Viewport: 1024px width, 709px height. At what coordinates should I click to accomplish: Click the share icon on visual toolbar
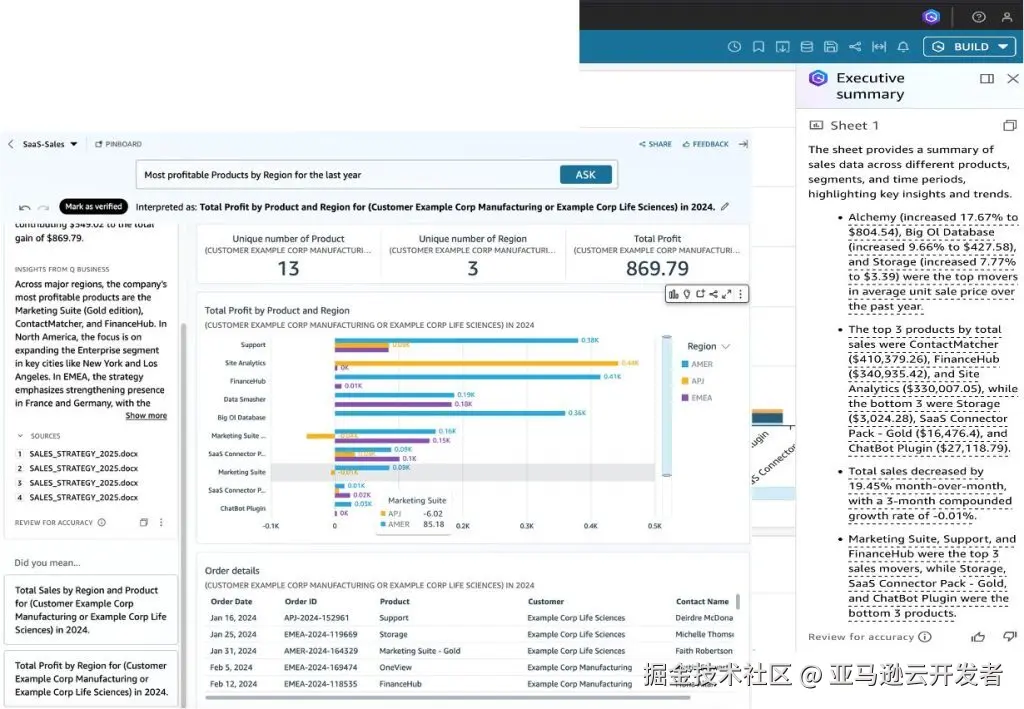[x=714, y=294]
